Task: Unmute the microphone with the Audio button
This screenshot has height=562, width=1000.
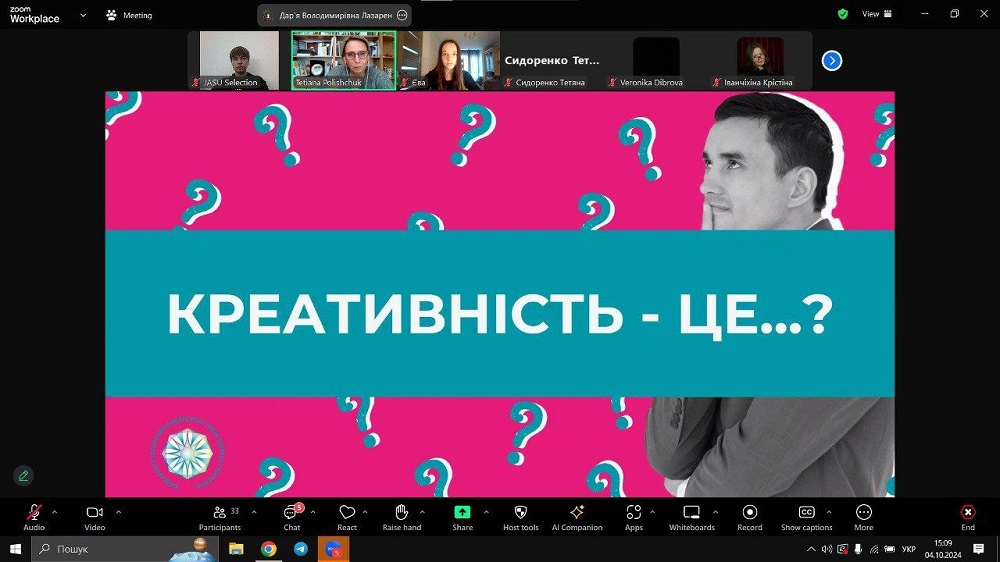Action: click(x=34, y=516)
